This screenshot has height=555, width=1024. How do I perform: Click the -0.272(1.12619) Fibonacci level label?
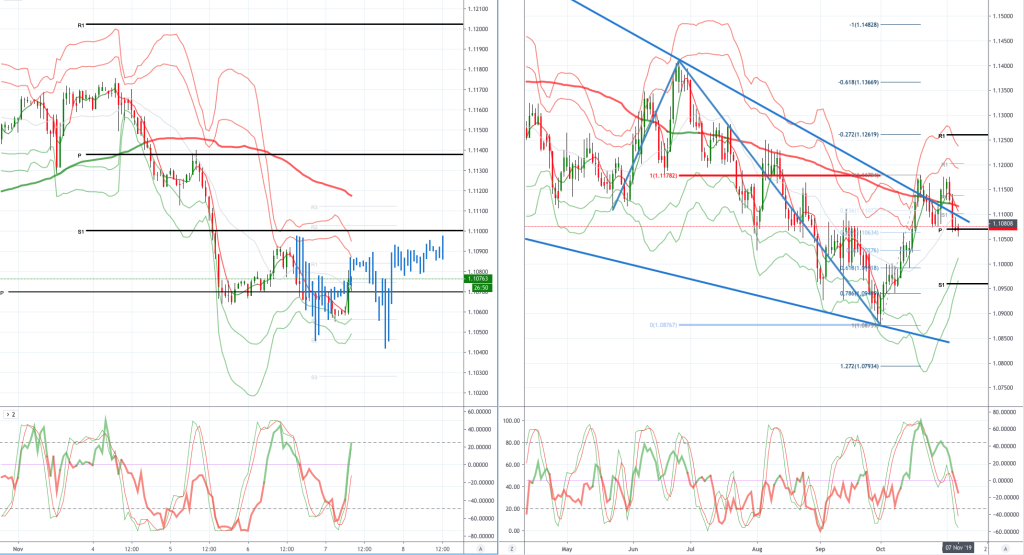(858, 135)
